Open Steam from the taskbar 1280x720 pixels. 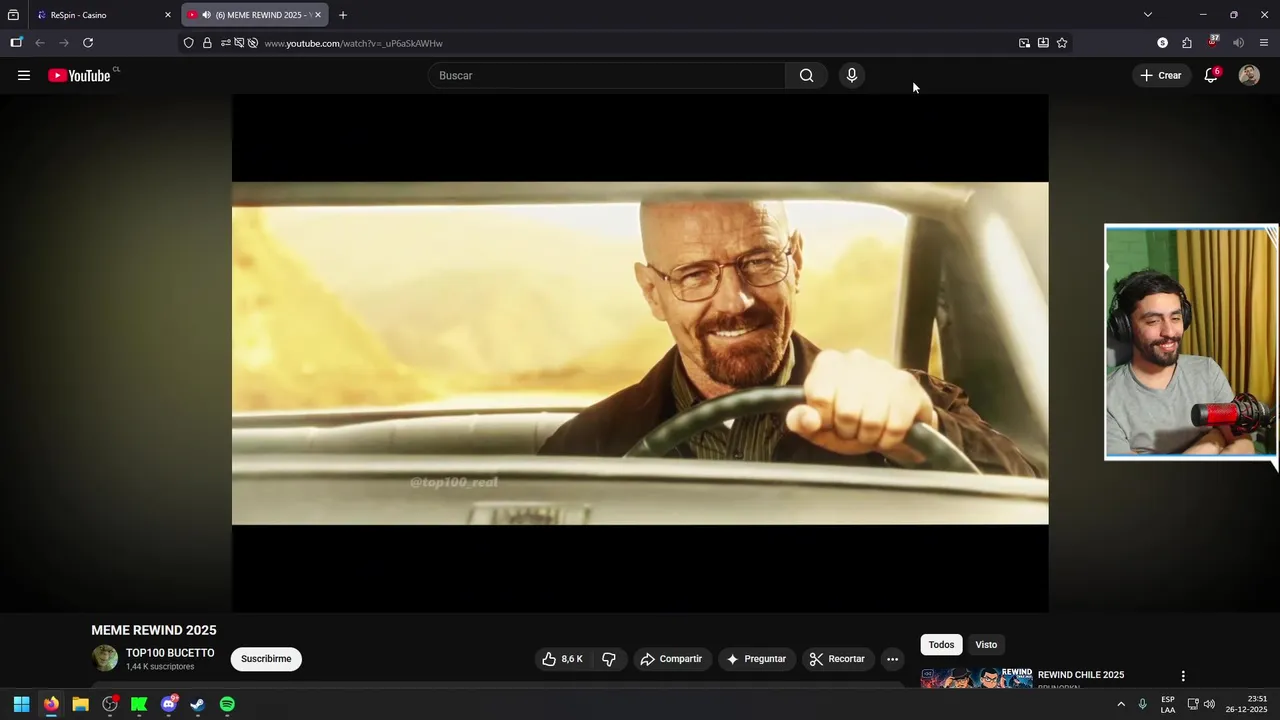point(198,705)
